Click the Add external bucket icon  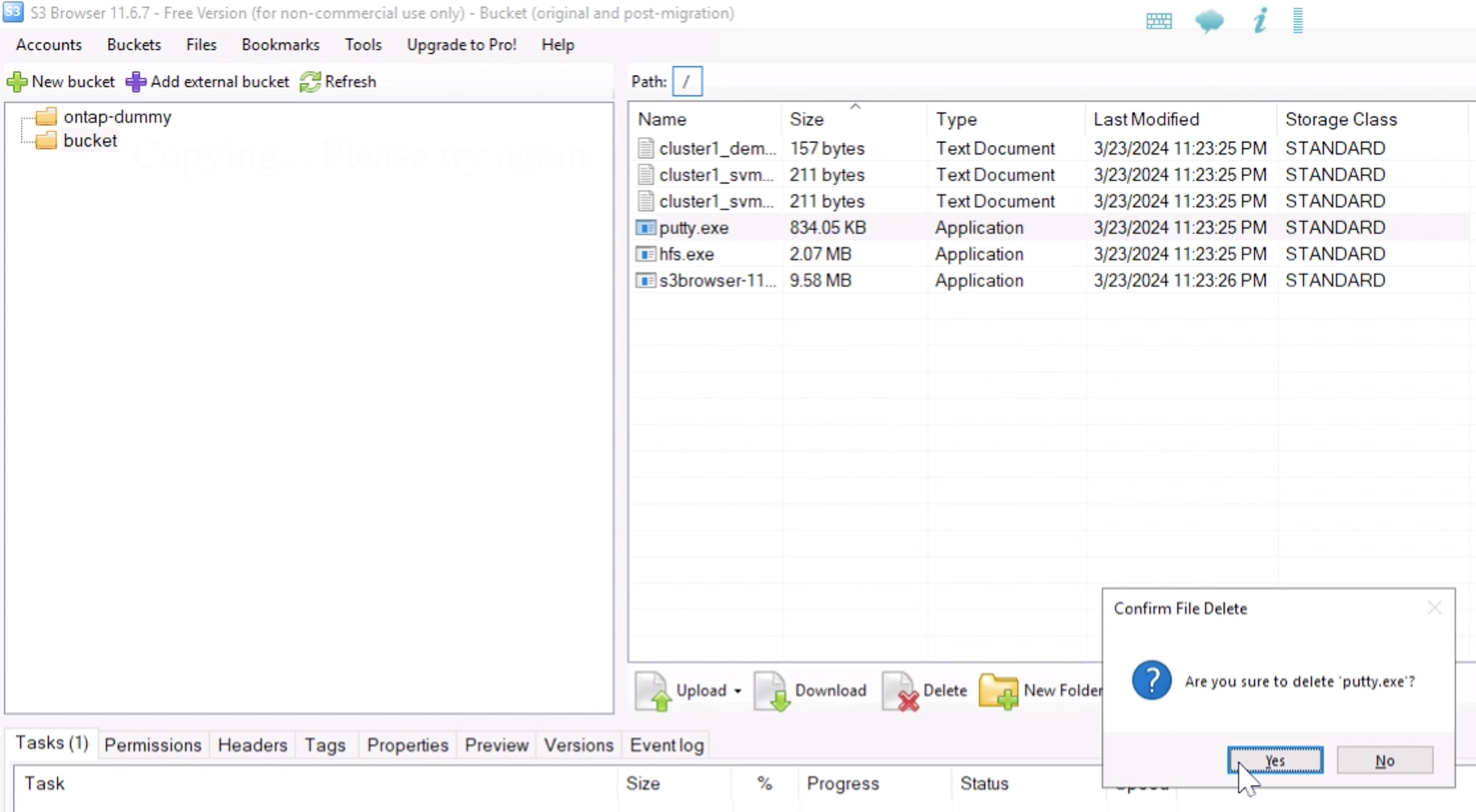[135, 82]
